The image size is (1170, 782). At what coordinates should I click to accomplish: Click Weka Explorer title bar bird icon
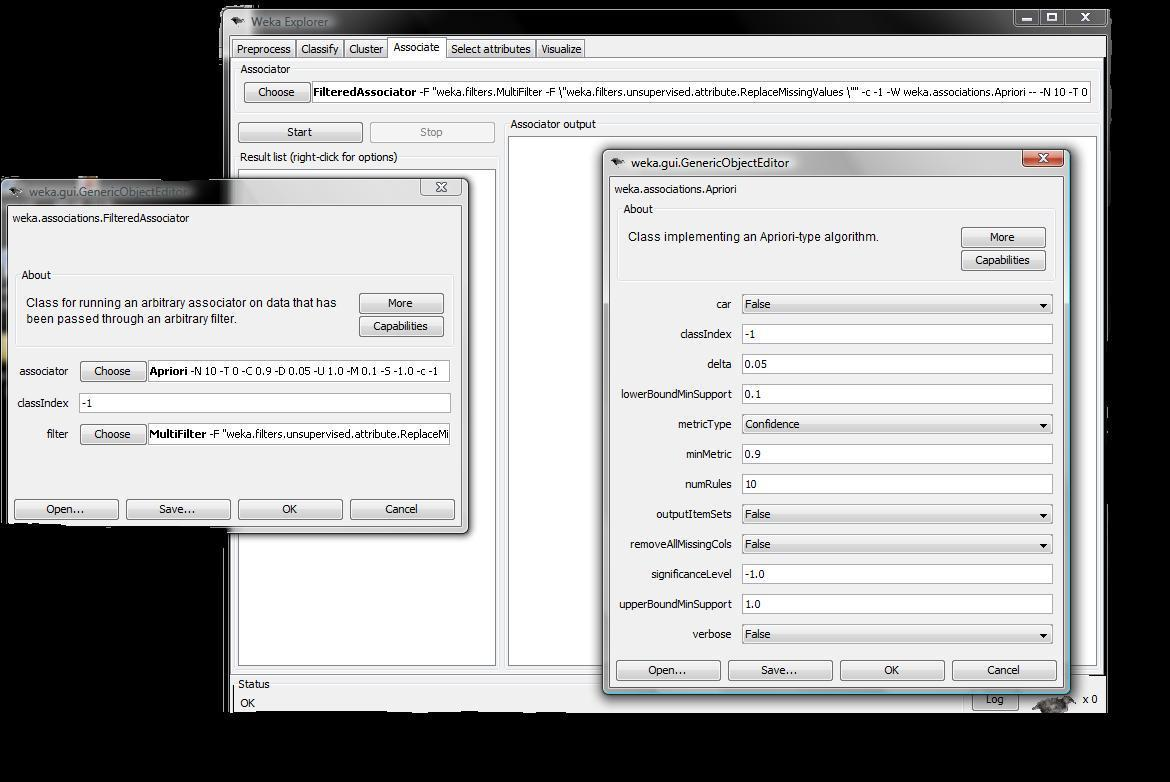pyautogui.click(x=238, y=21)
